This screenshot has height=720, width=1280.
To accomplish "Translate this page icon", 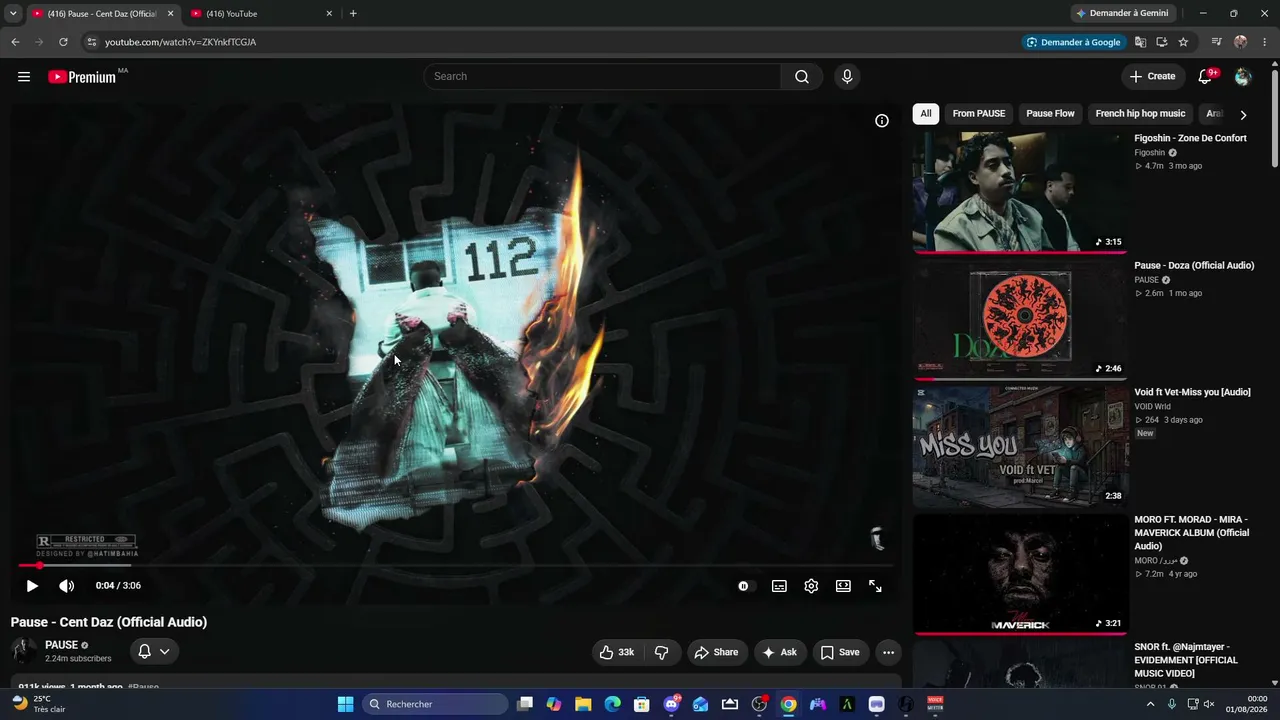I will [x=1140, y=42].
